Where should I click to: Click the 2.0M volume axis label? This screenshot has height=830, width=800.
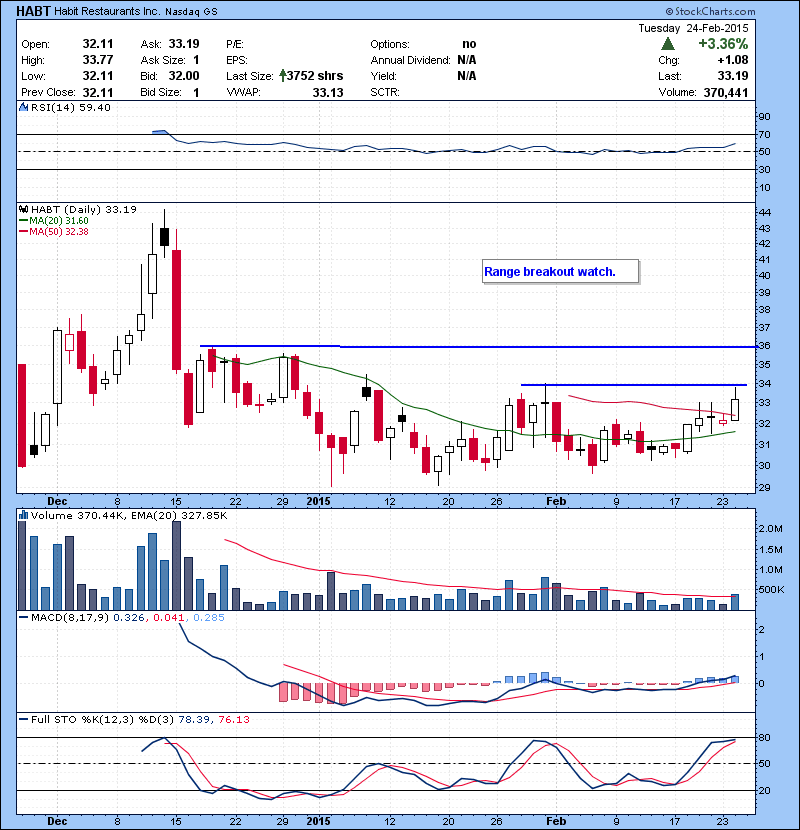[770, 528]
